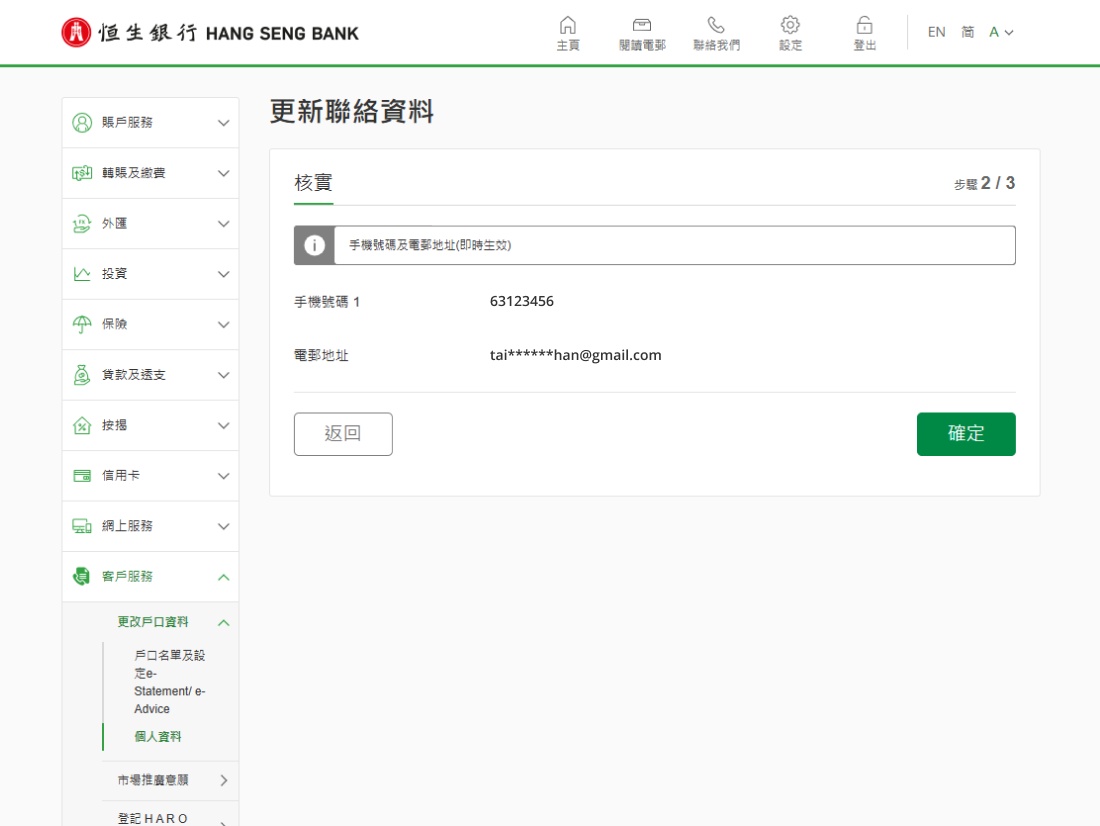The height and width of the screenshot is (826, 1100).
Task: Select 個人資料 in sidebar
Action: tap(158, 737)
